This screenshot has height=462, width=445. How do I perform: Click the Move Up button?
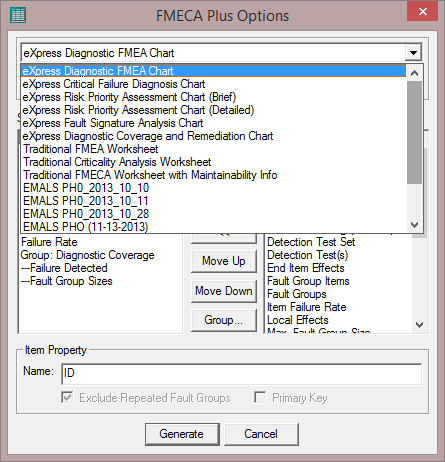pyautogui.click(x=224, y=261)
